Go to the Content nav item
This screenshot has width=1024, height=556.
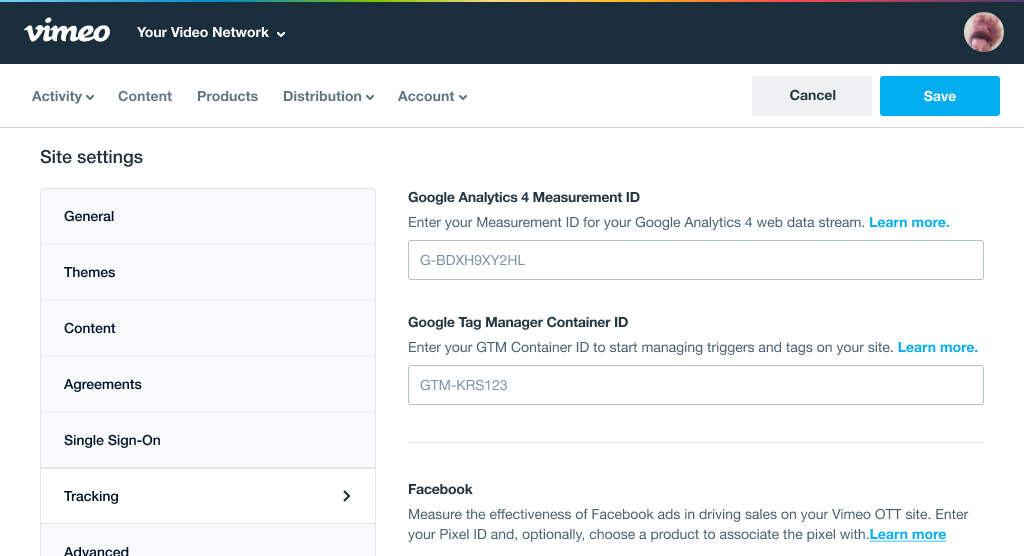(x=145, y=96)
